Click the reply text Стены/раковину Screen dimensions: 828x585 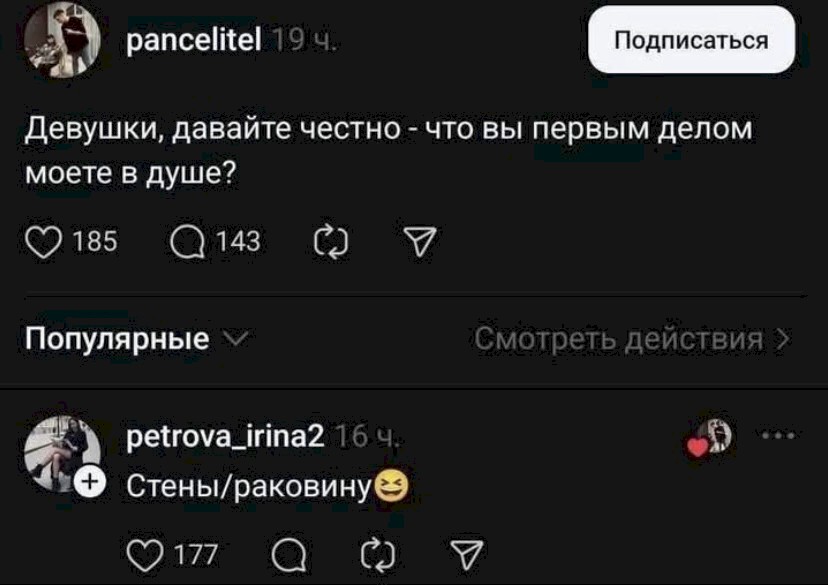click(x=250, y=486)
